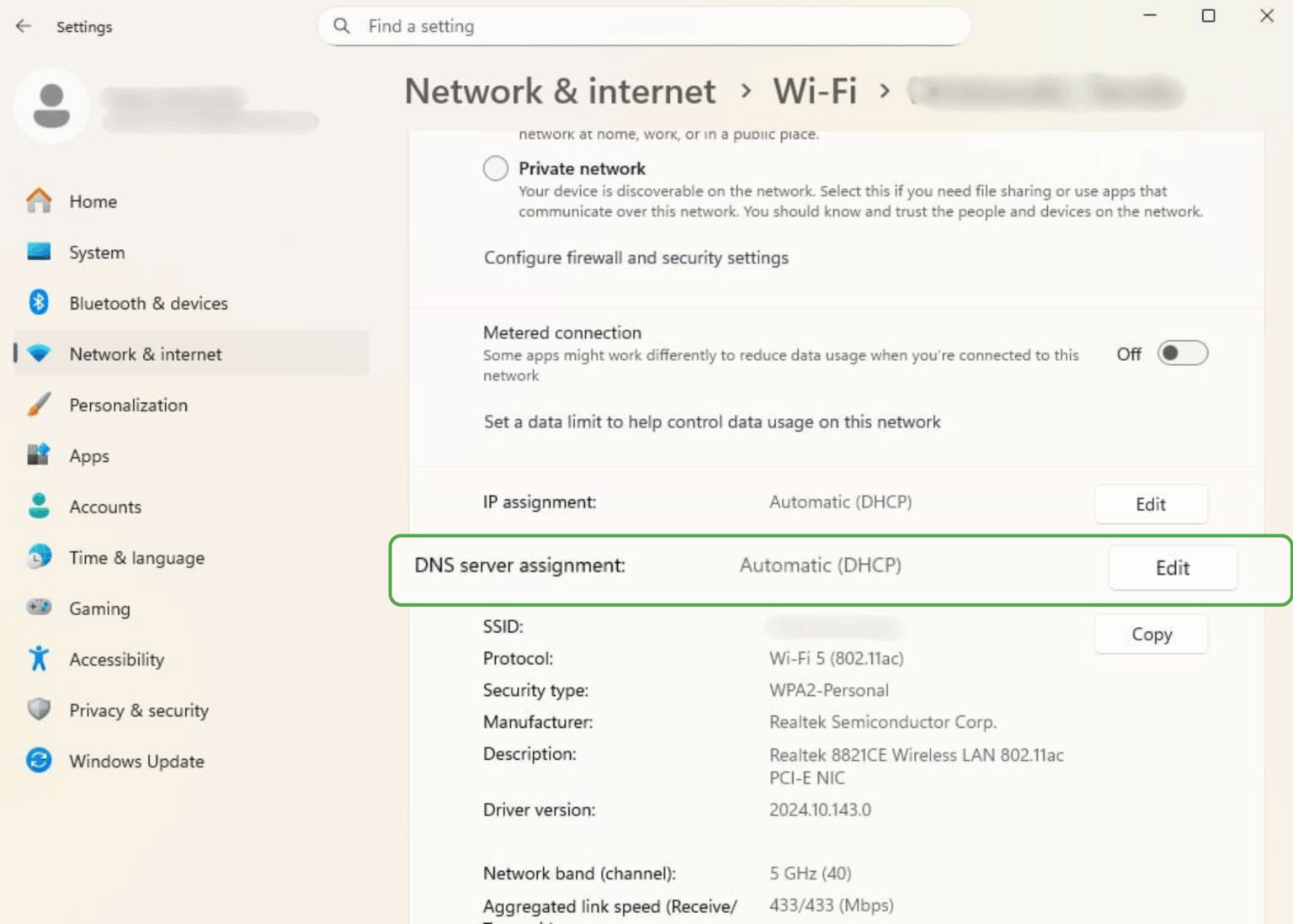Viewport: 1293px width, 924px height.
Task: Set a data limit for this network
Action: [x=712, y=422]
